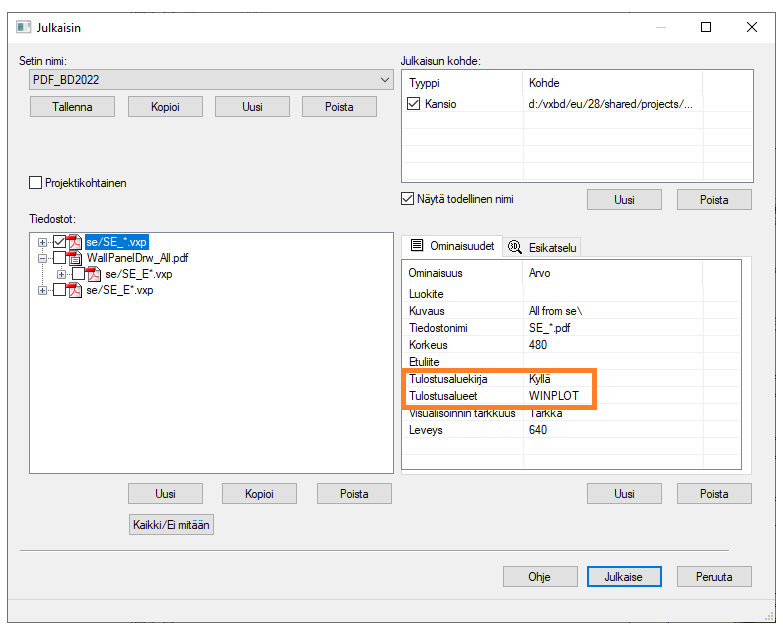Screen dimensions: 783x632
Task: Click the Kaikki/Ei mitään button
Action: click(171, 525)
